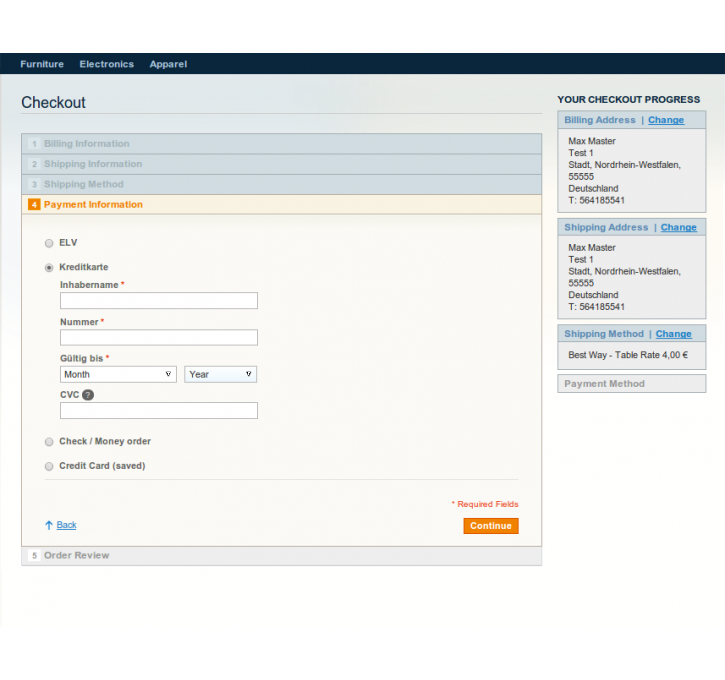Expand the Billing Information step
This screenshot has width=725, height=680.
pos(282,144)
